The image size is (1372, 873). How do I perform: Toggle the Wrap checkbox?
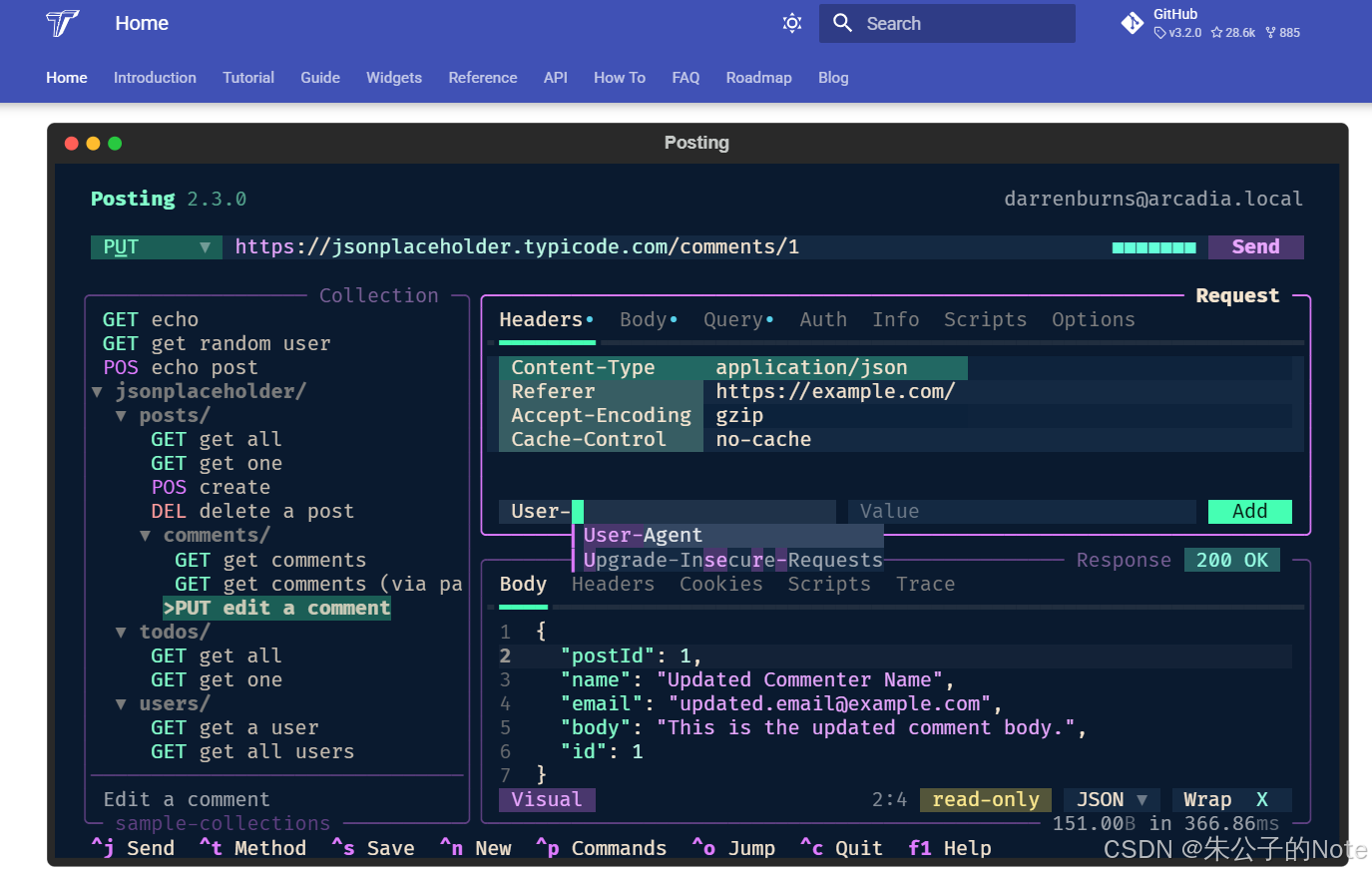(x=1231, y=800)
